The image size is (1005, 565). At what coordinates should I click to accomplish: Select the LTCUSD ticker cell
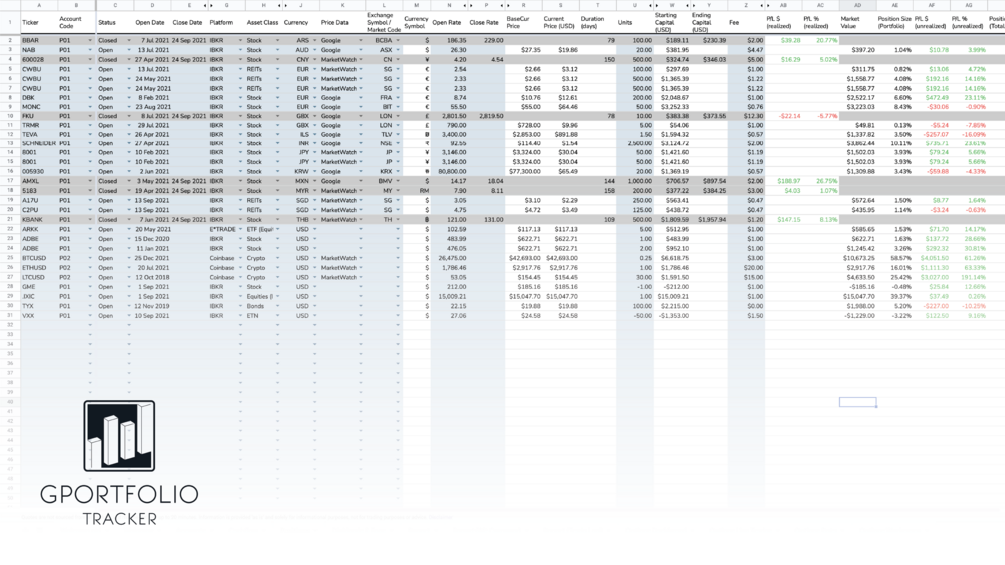tap(39, 277)
